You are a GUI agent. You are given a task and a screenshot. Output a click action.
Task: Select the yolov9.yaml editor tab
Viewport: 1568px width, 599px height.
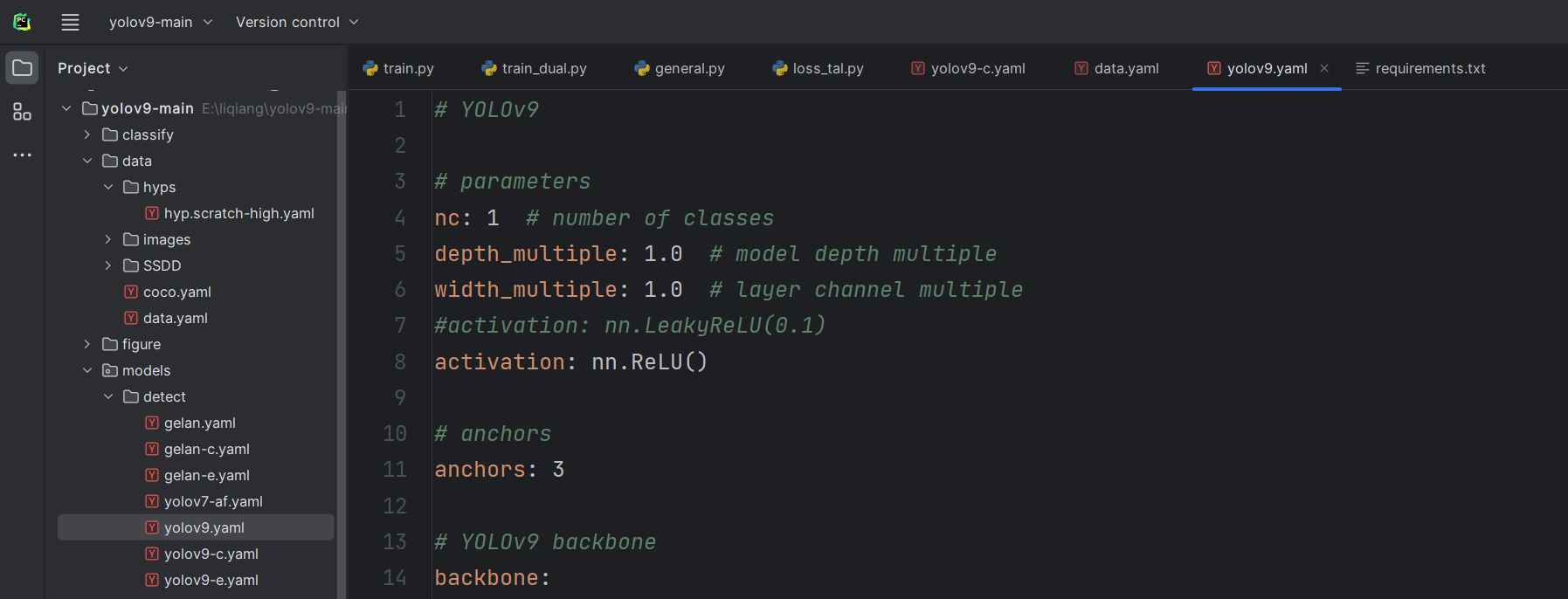(x=1267, y=68)
